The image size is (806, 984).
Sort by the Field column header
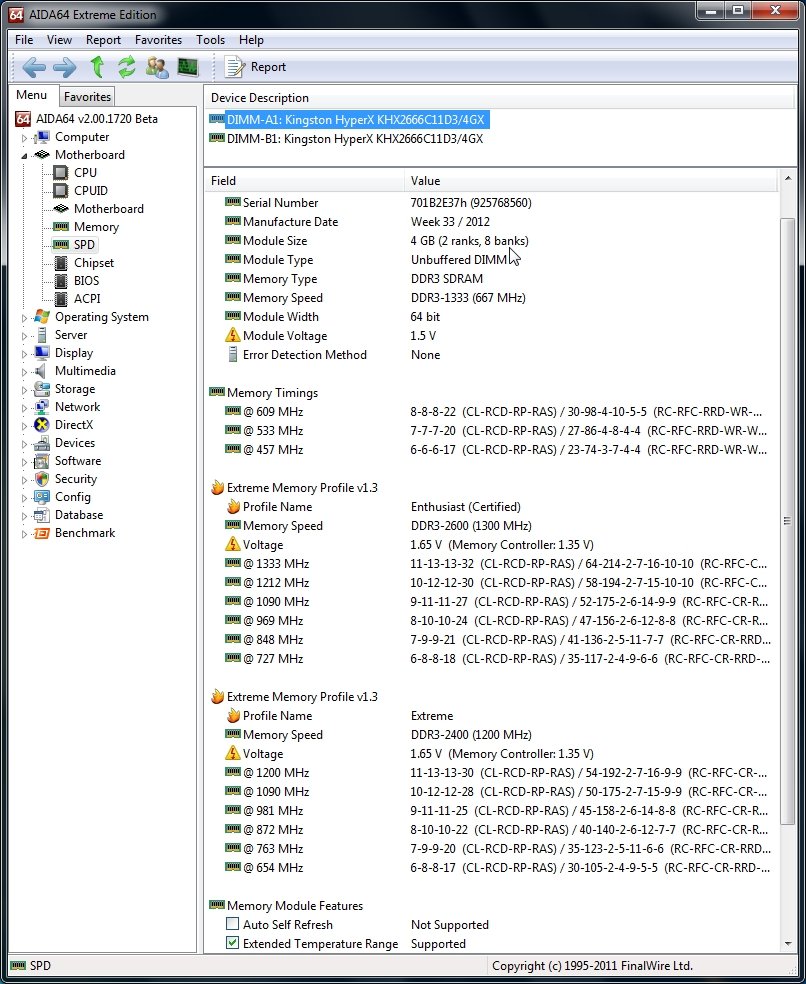tap(304, 181)
